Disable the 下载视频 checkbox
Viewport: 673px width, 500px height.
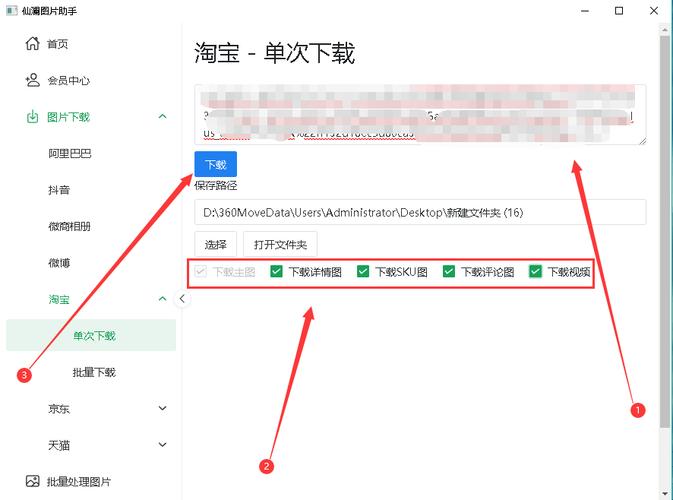pyautogui.click(x=535, y=271)
